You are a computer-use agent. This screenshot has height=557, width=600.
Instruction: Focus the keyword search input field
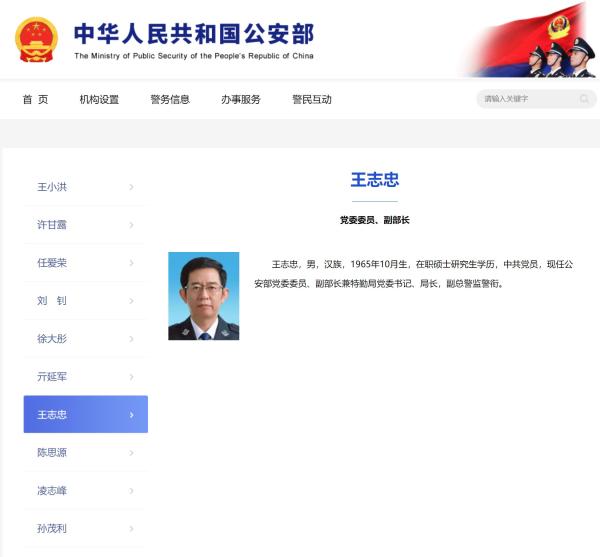(x=536, y=99)
